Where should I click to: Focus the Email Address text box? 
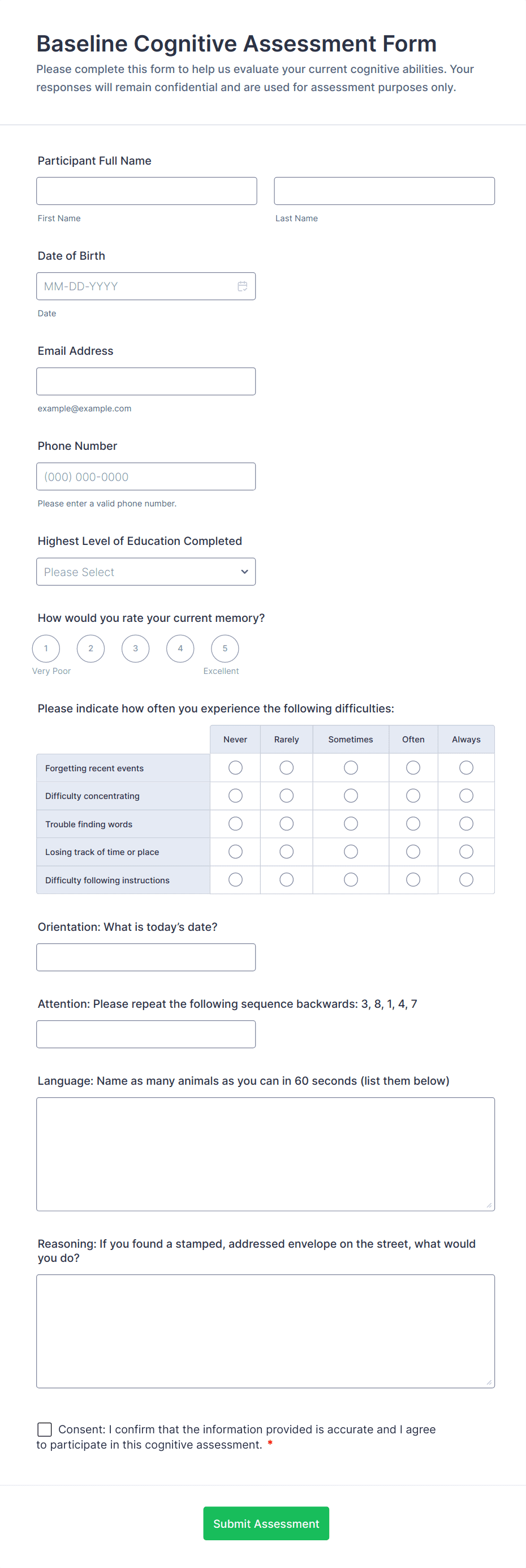click(x=146, y=381)
